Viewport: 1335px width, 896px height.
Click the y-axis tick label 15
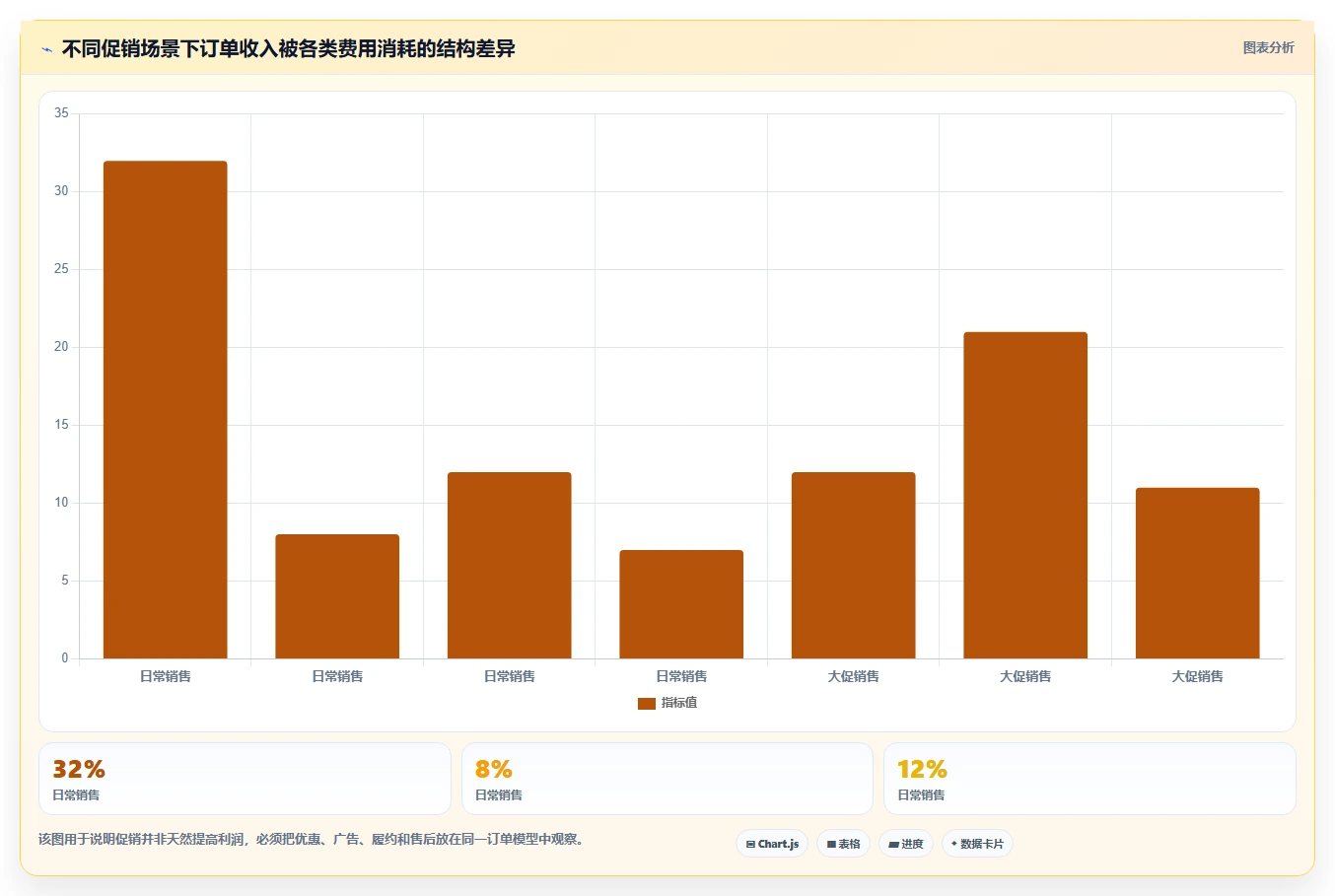point(61,425)
